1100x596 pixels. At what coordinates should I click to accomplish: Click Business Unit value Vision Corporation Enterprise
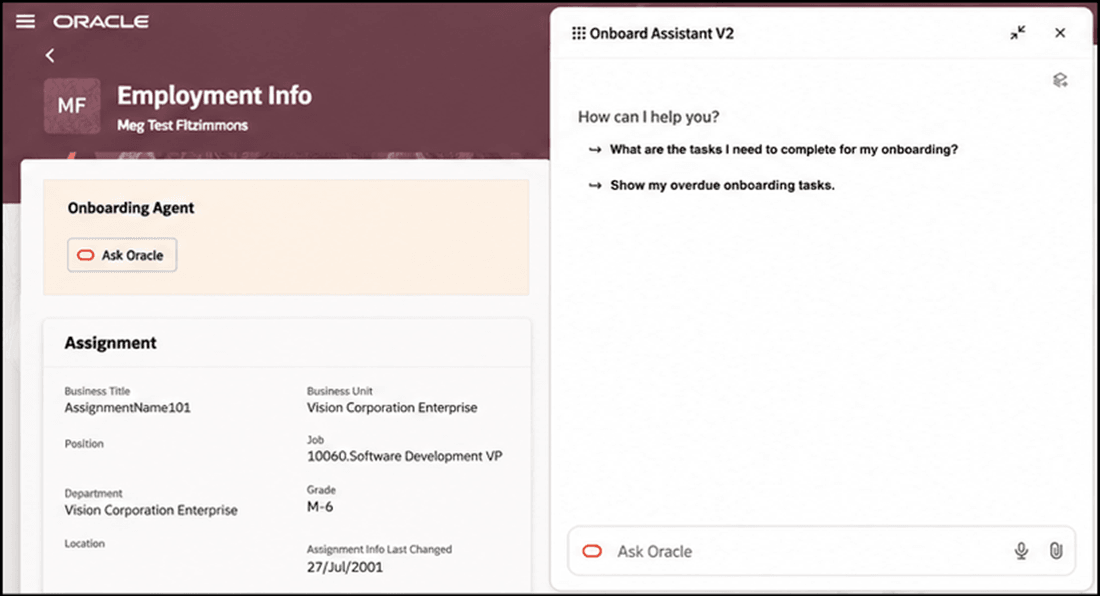(x=391, y=407)
